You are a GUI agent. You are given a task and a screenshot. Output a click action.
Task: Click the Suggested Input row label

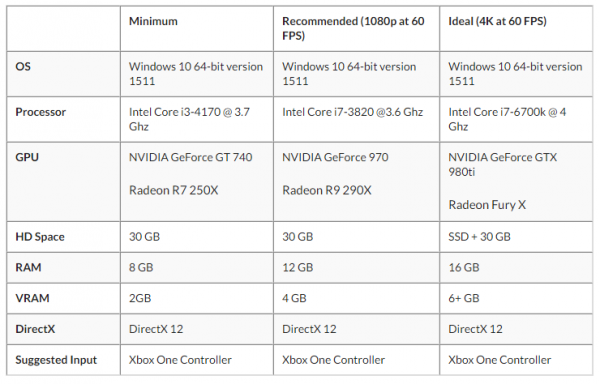[x=56, y=360]
